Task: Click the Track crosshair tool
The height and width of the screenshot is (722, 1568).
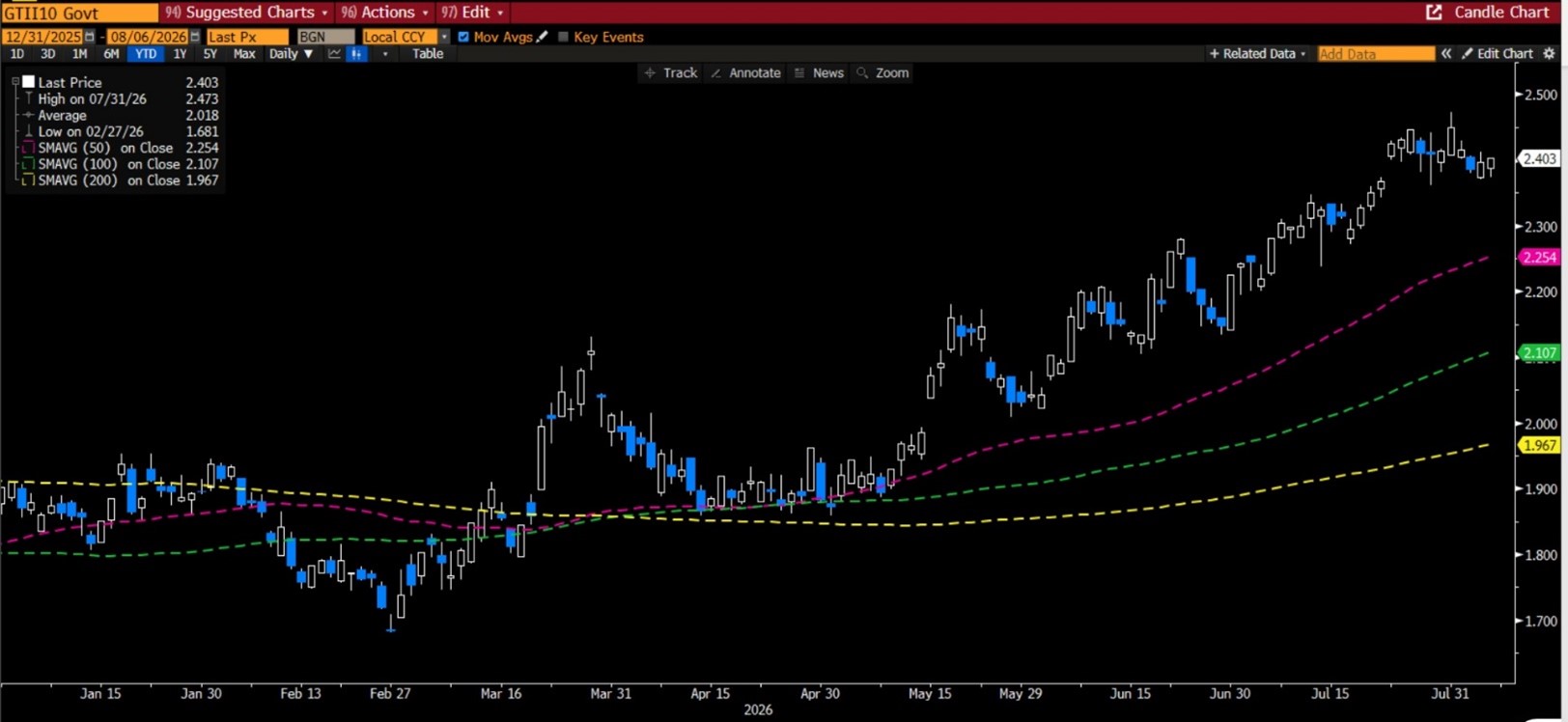Action: 671,72
